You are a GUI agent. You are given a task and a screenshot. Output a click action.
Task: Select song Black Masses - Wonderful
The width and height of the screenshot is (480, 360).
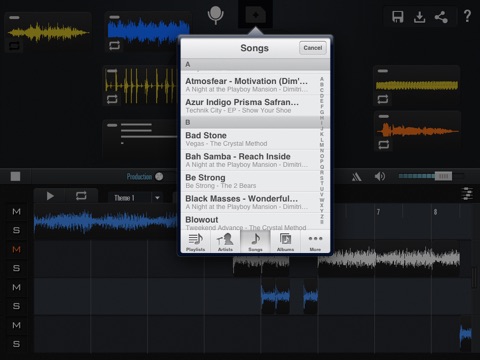pos(250,202)
